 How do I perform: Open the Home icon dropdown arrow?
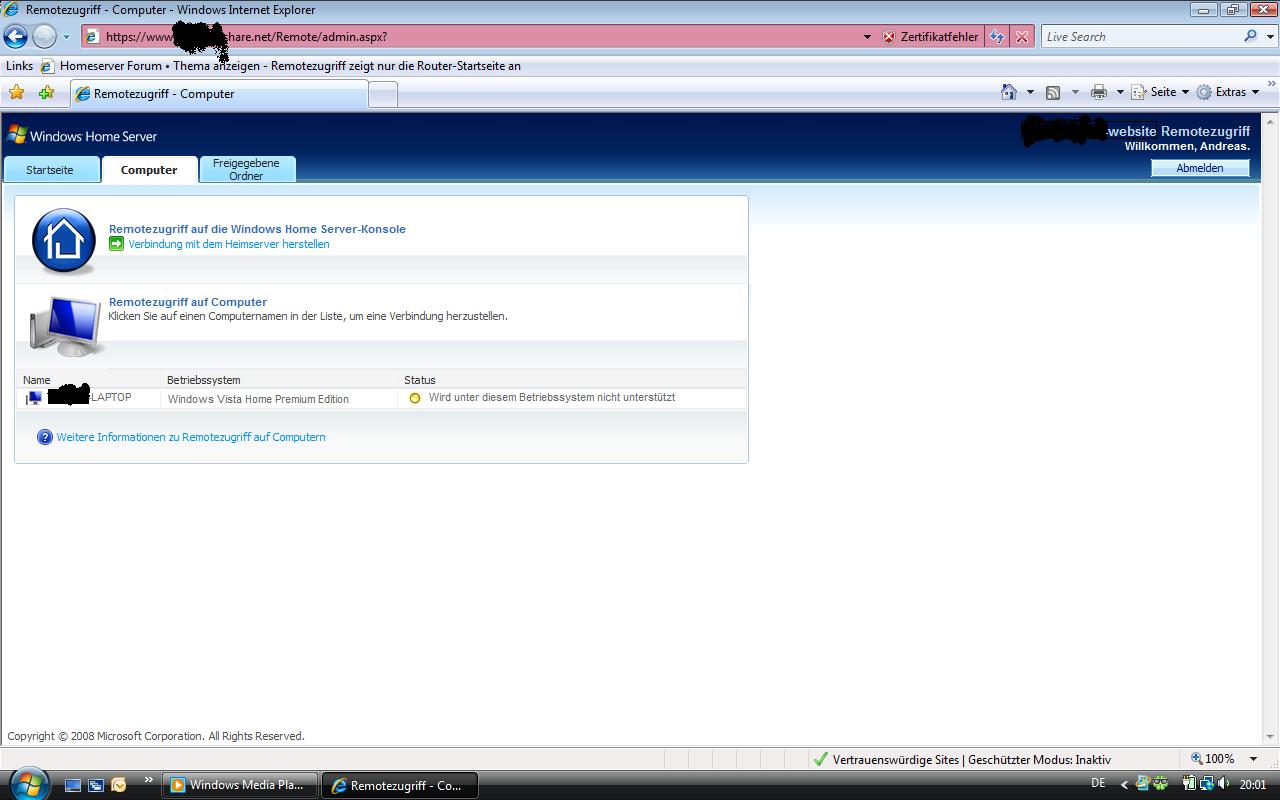pyautogui.click(x=1030, y=92)
